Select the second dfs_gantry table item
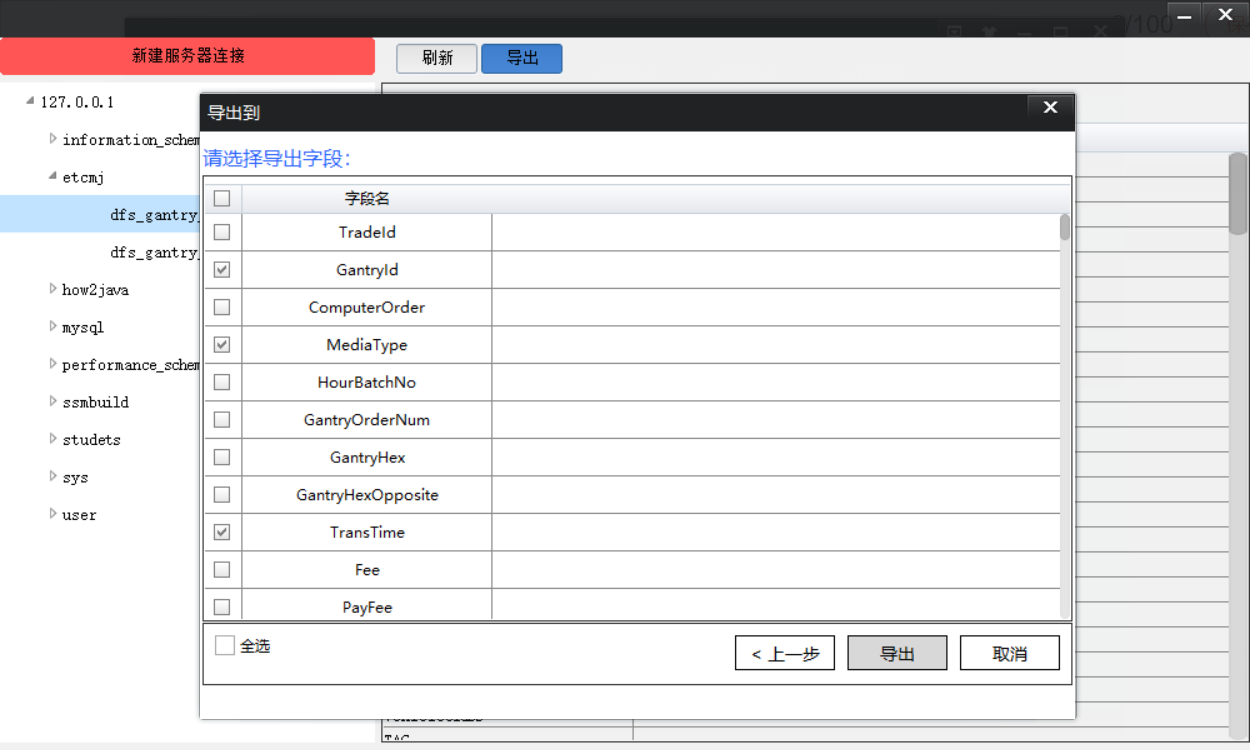The image size is (1250, 750). pos(155,253)
